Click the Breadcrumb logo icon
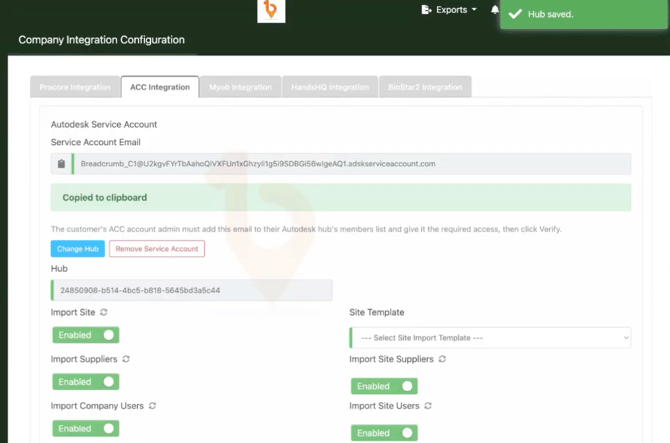 [x=271, y=10]
